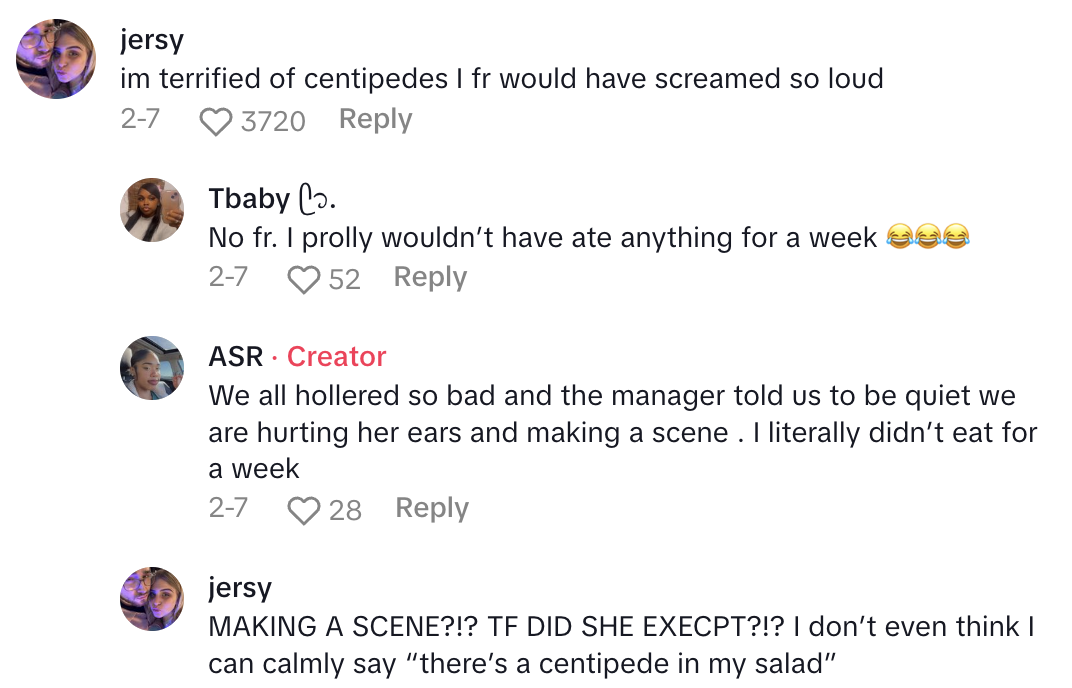1072x688 pixels.
Task: Open jersy's avatar on the top comment
Action: pyautogui.click(x=56, y=59)
